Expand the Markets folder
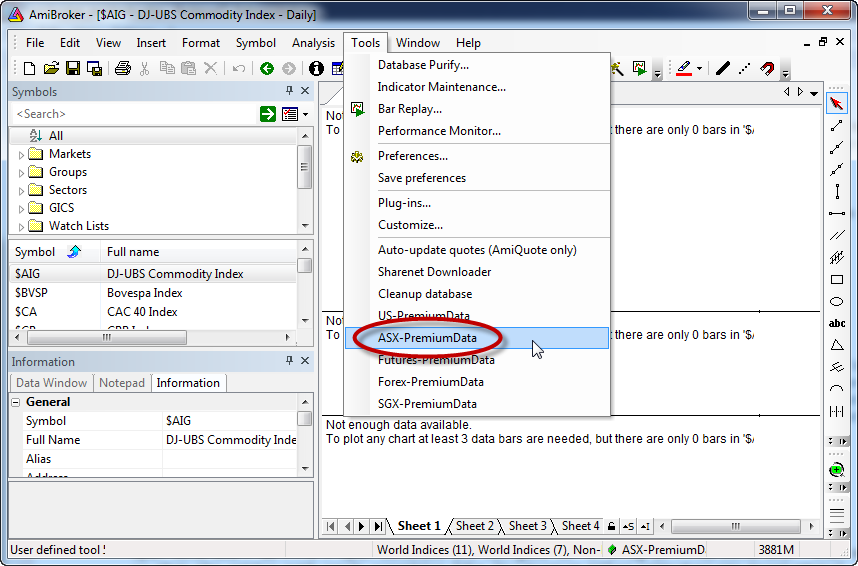Image resolution: width=858 pixels, height=566 pixels. tap(21, 155)
